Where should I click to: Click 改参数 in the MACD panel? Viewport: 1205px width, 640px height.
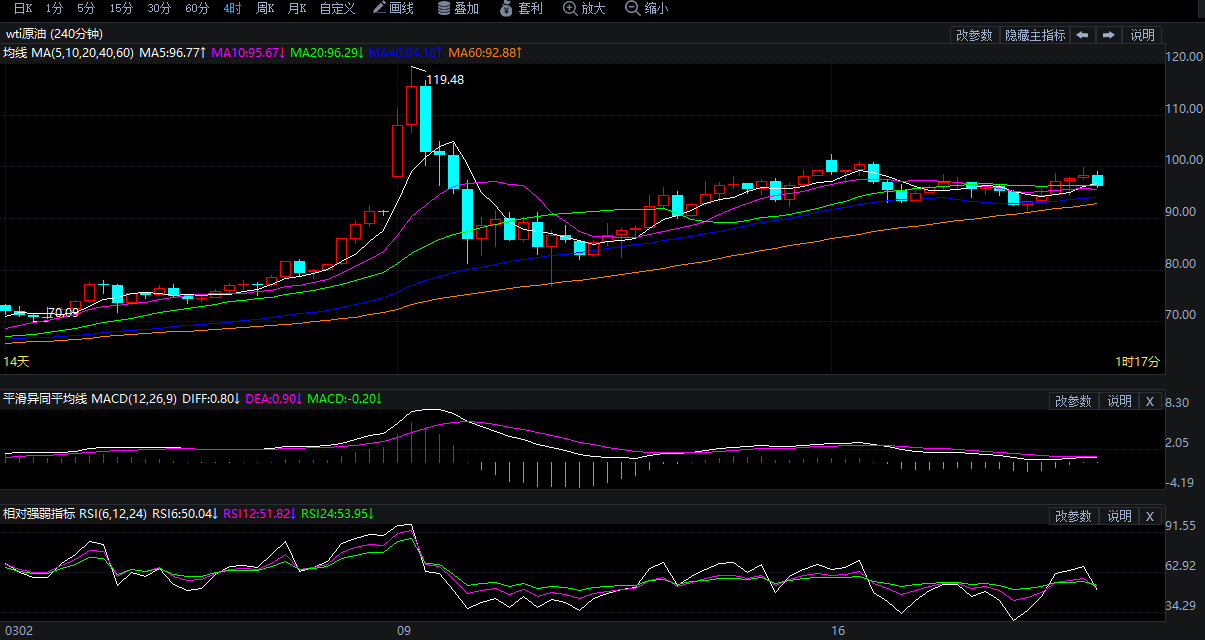pos(1073,401)
